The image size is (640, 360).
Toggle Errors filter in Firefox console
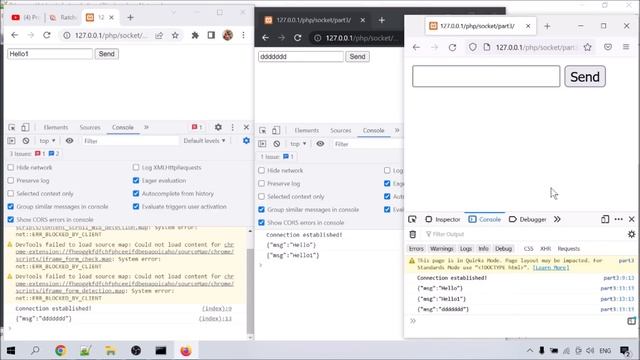coord(416,249)
